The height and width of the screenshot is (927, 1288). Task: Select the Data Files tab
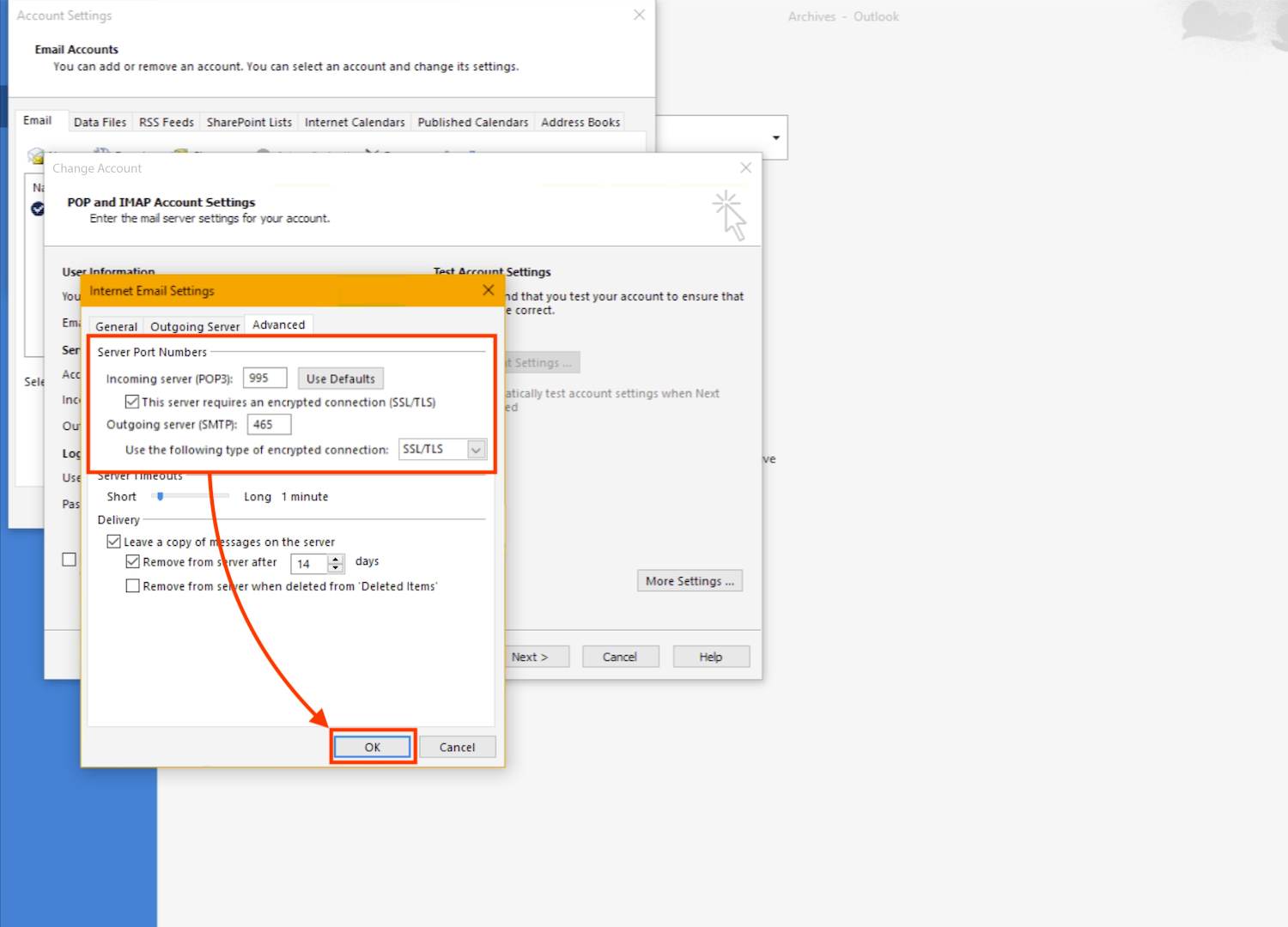click(100, 122)
